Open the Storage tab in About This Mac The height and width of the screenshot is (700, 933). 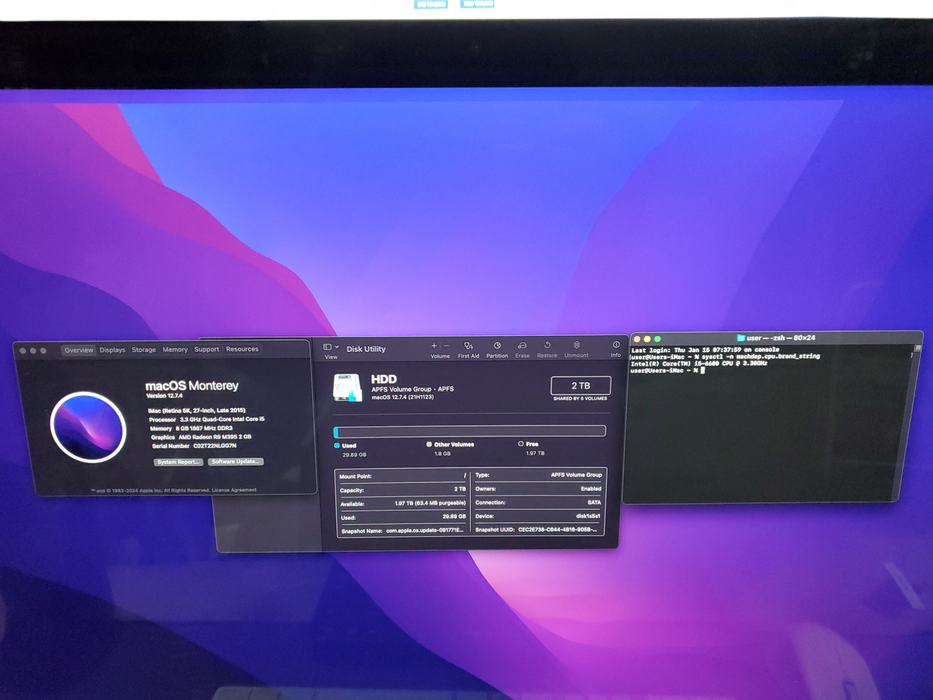tap(143, 350)
